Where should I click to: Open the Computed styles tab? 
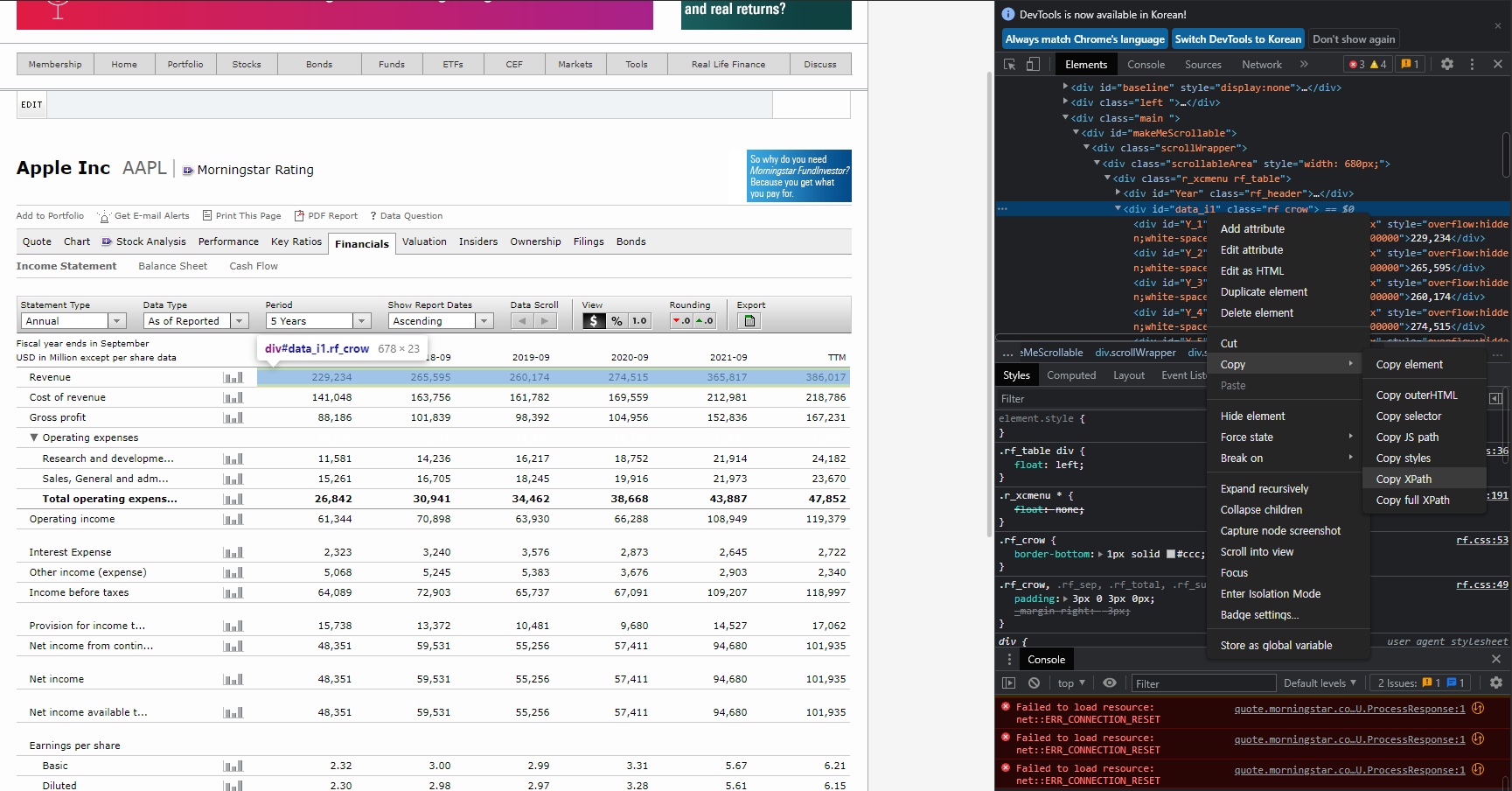pyautogui.click(x=1071, y=375)
